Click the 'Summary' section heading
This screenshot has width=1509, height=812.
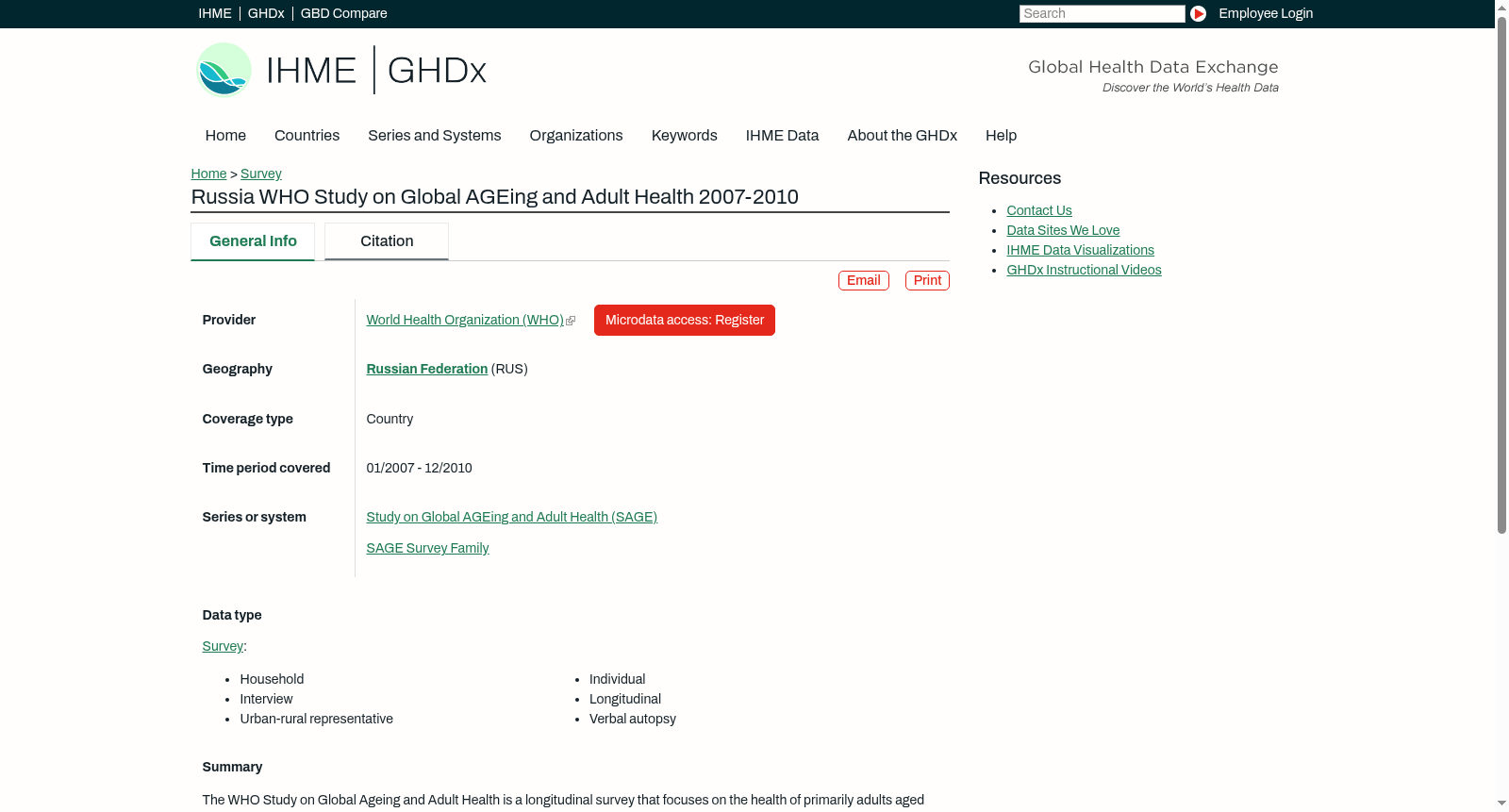tap(232, 768)
